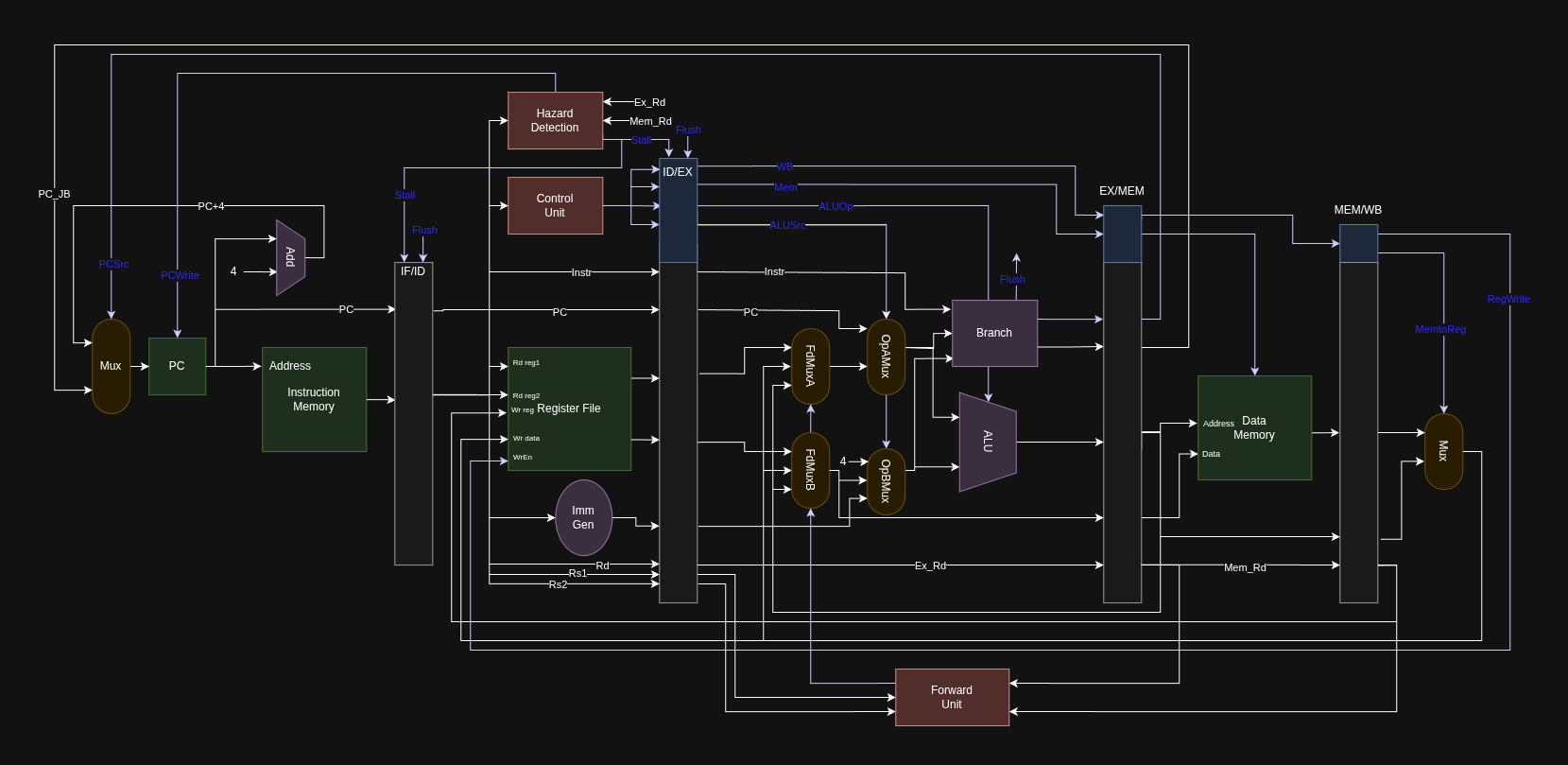Select the Wr data port label
The height and width of the screenshot is (765, 1568).
[526, 439]
